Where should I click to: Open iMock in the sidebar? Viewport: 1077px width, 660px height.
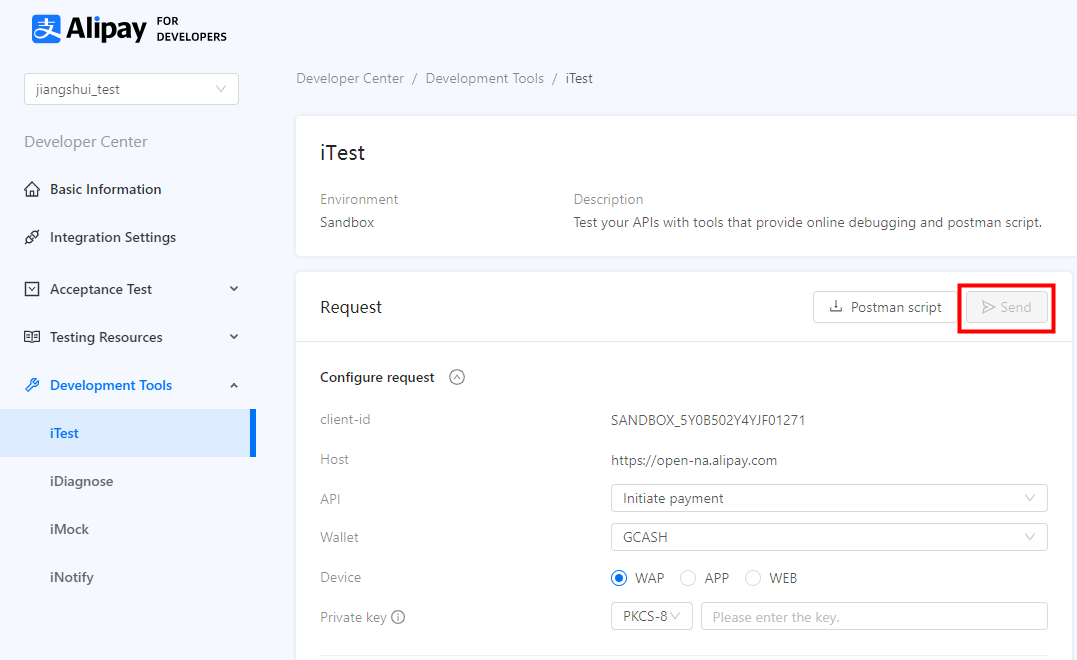coord(70,529)
